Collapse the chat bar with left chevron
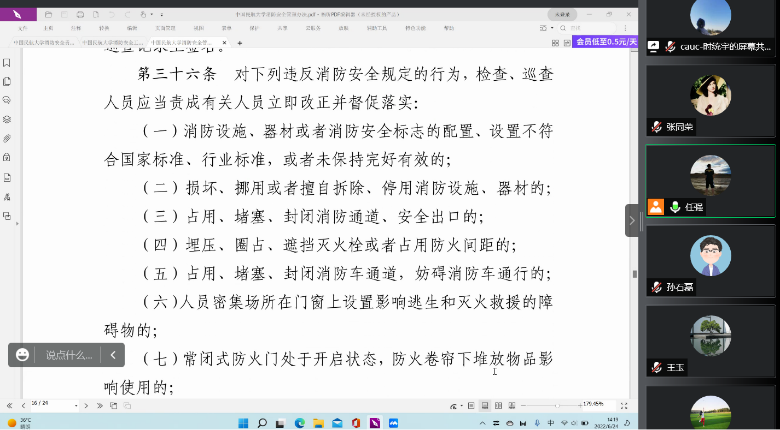780x430 pixels. tap(113, 355)
